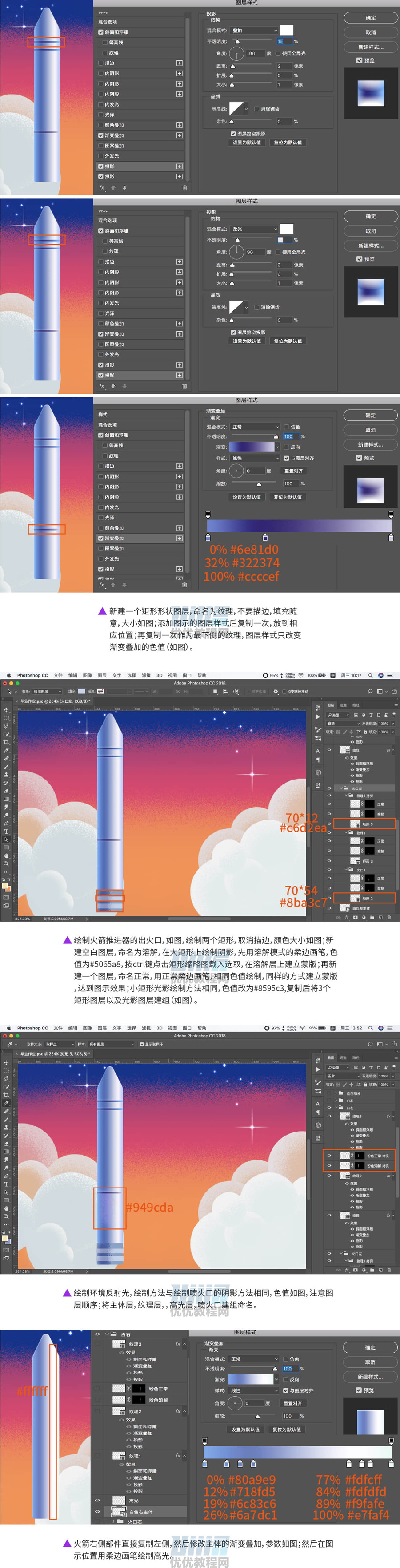The image size is (400, 1568).
Task: Switch to the 通道 tab in the 10:17 window
Action: coord(343,705)
